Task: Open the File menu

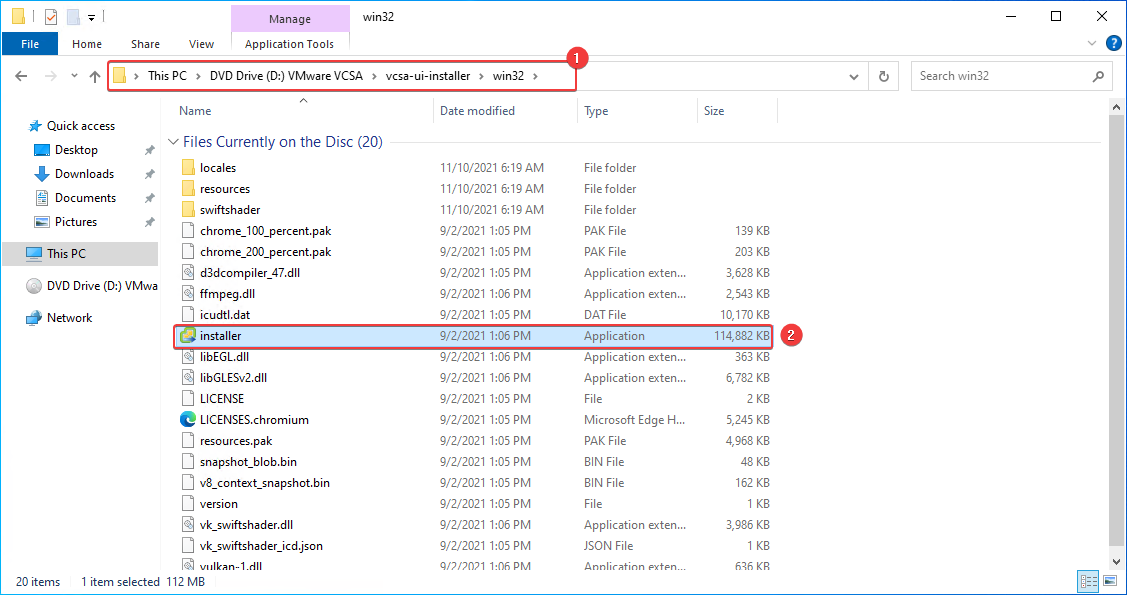Action: 29,43
